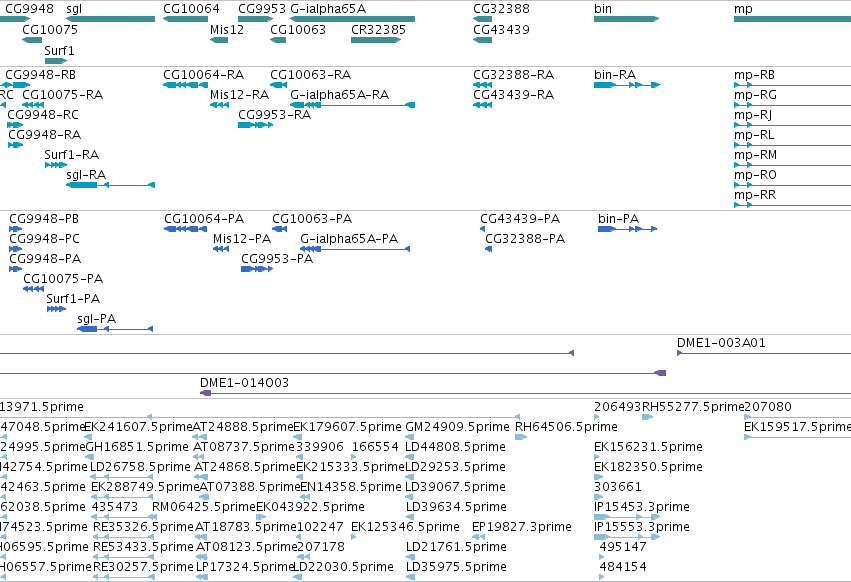Click the bin-RA transcript label
The image size is (851, 582).
point(615,75)
